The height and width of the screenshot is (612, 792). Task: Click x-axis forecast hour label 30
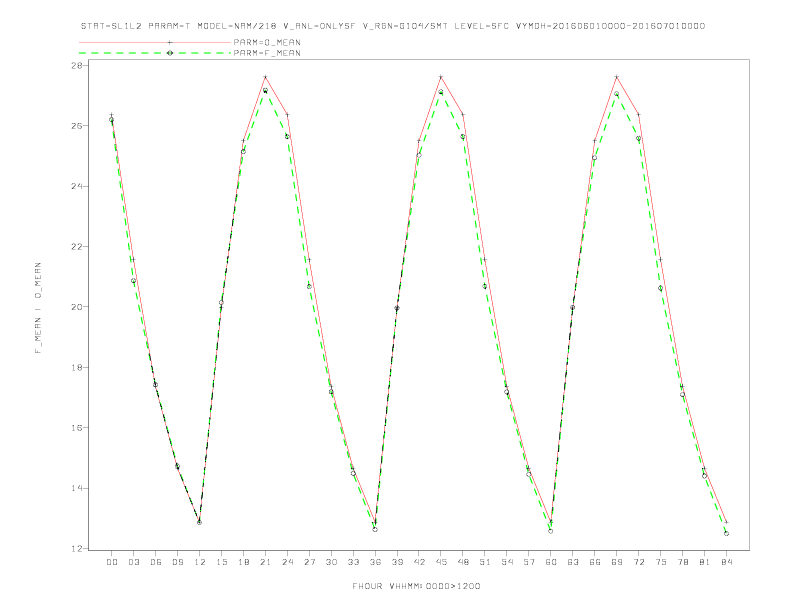pos(331,562)
